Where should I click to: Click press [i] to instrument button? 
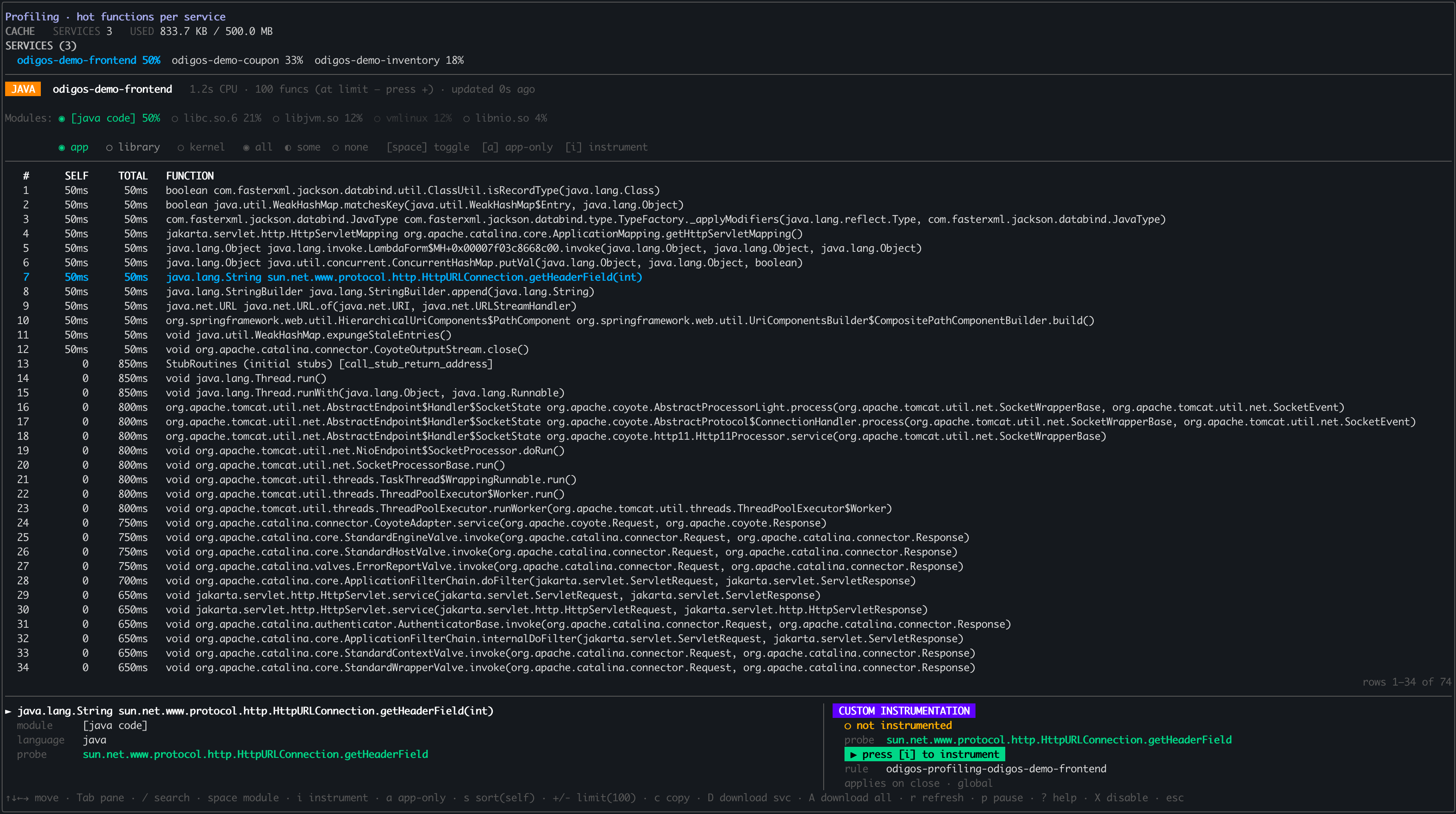tap(925, 754)
